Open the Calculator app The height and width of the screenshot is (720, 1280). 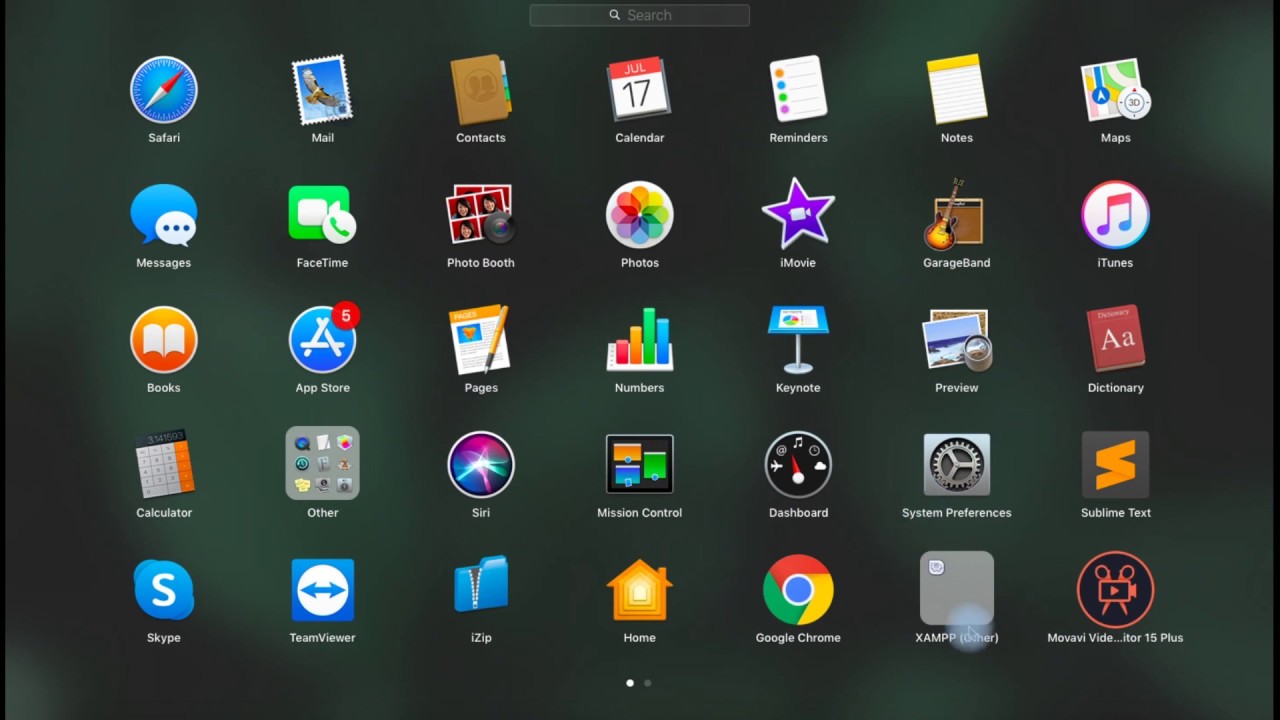point(164,465)
